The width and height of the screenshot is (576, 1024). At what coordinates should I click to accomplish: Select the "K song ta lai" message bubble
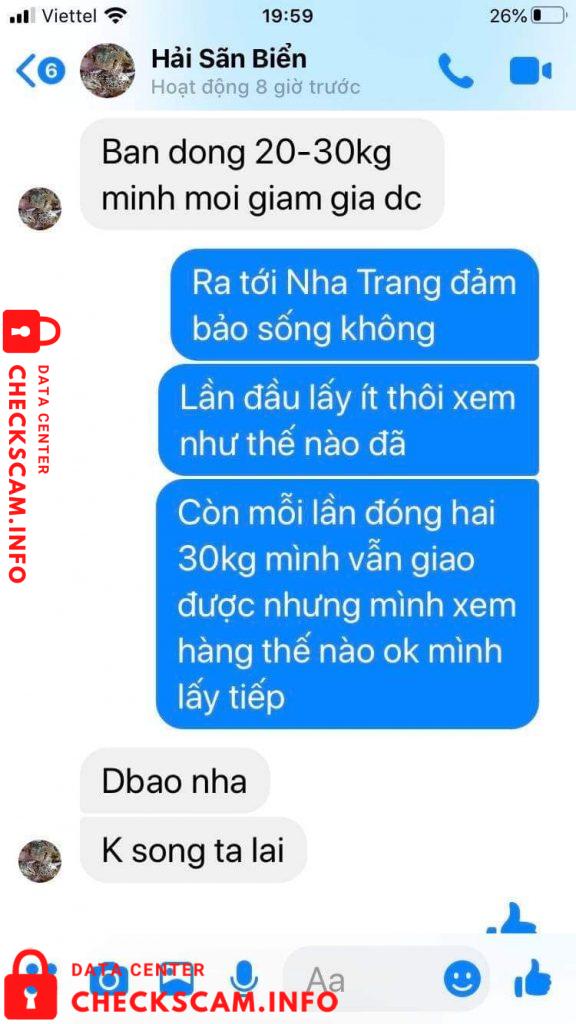click(193, 850)
